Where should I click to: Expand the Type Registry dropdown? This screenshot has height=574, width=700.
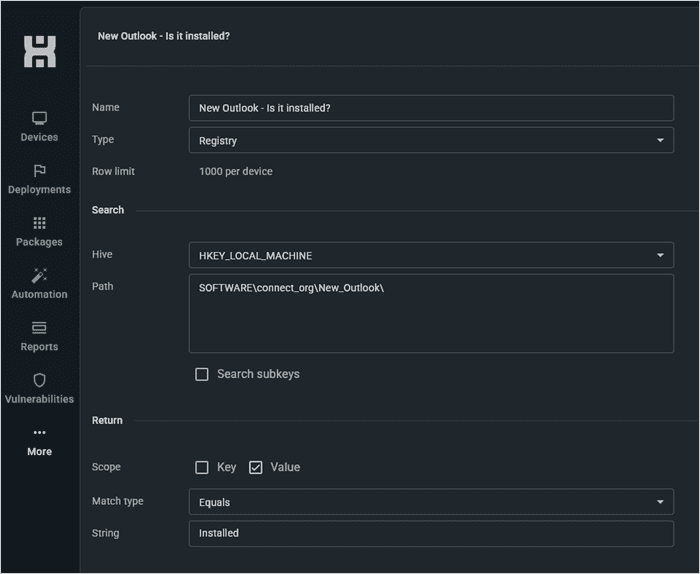click(430, 141)
